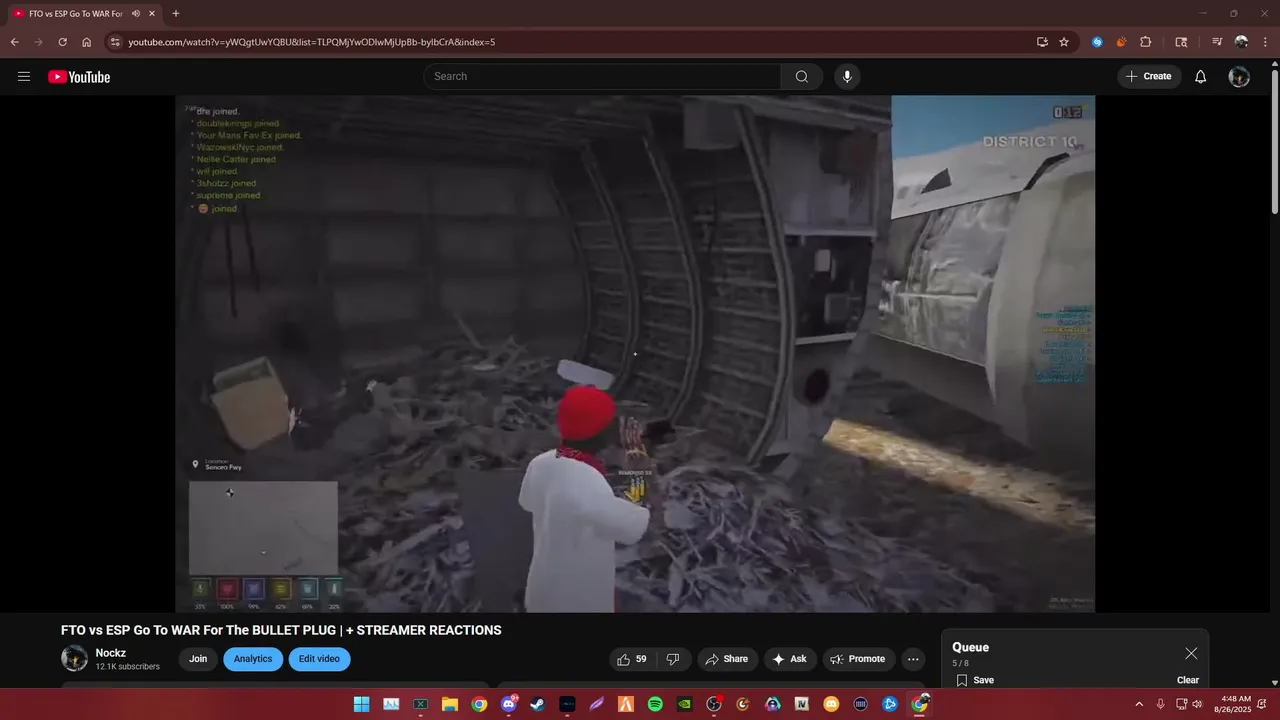Share this video

click(726, 659)
